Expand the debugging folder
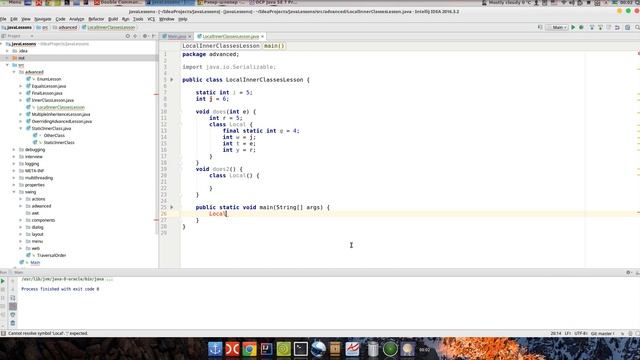Screen dimensions: 640x360 coord(14,150)
